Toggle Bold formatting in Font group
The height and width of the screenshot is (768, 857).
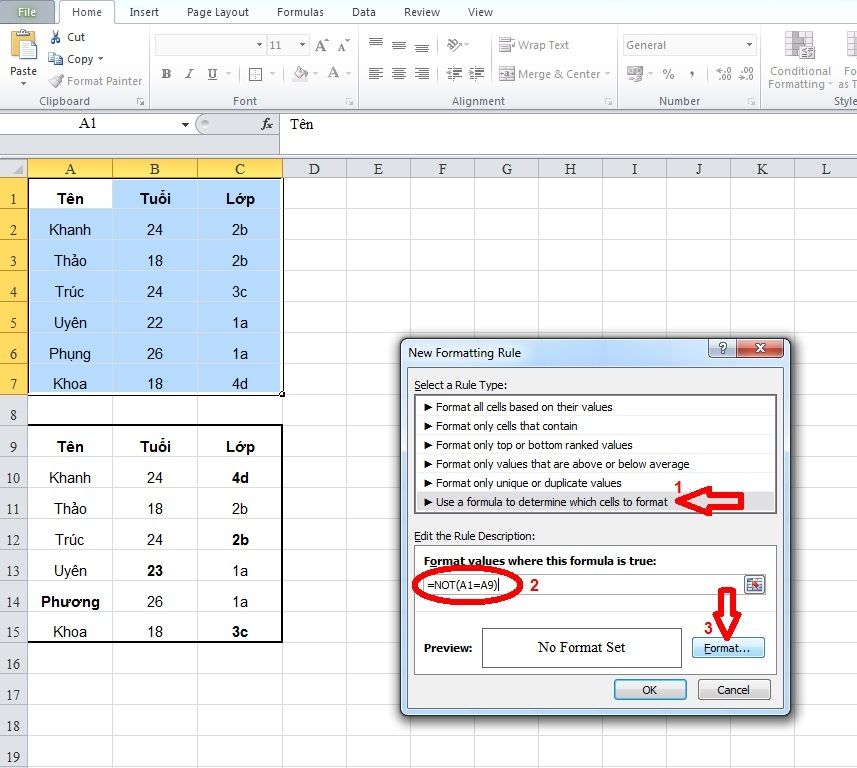[166, 74]
